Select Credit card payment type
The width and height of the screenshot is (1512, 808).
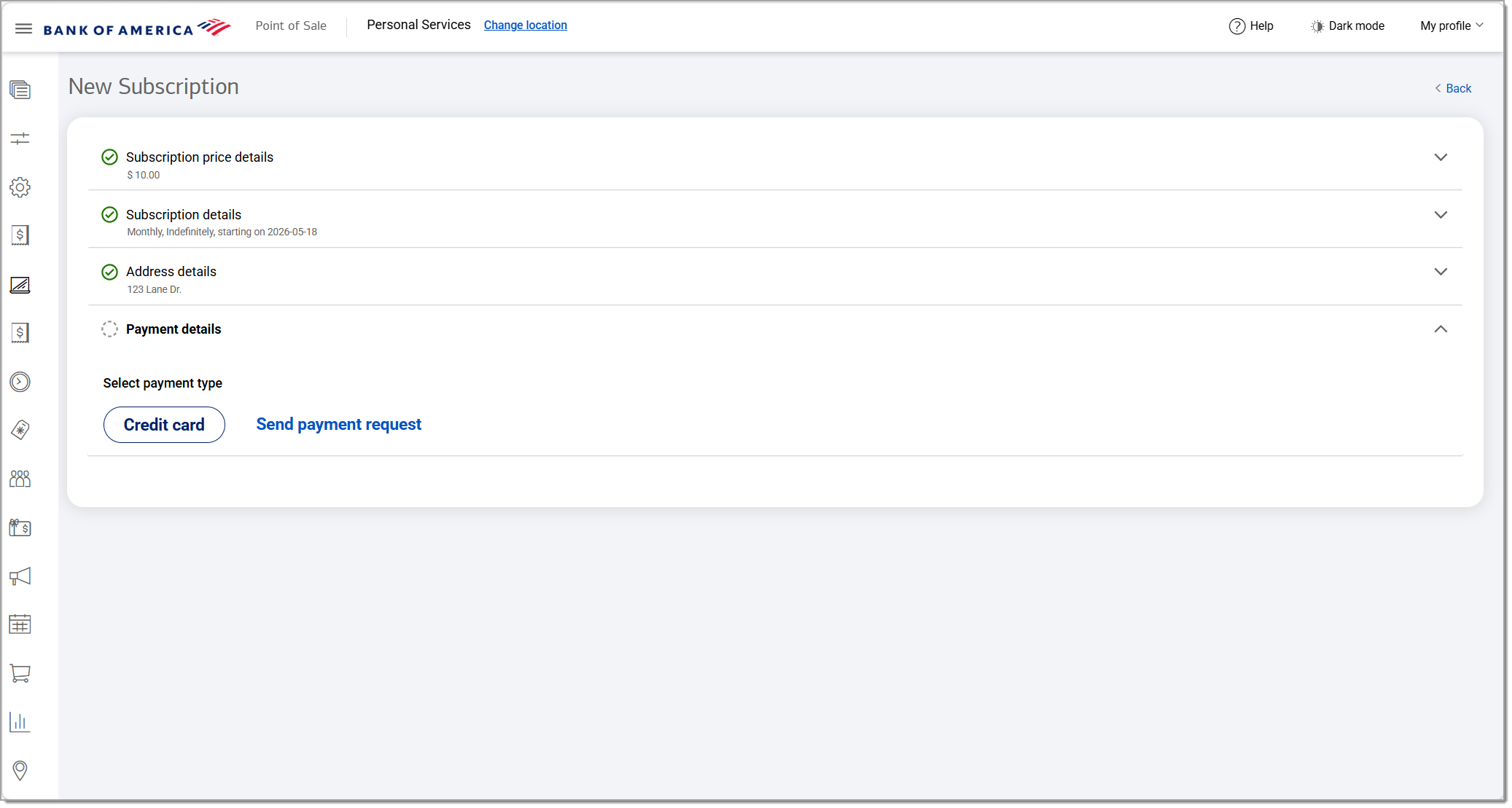coord(164,425)
